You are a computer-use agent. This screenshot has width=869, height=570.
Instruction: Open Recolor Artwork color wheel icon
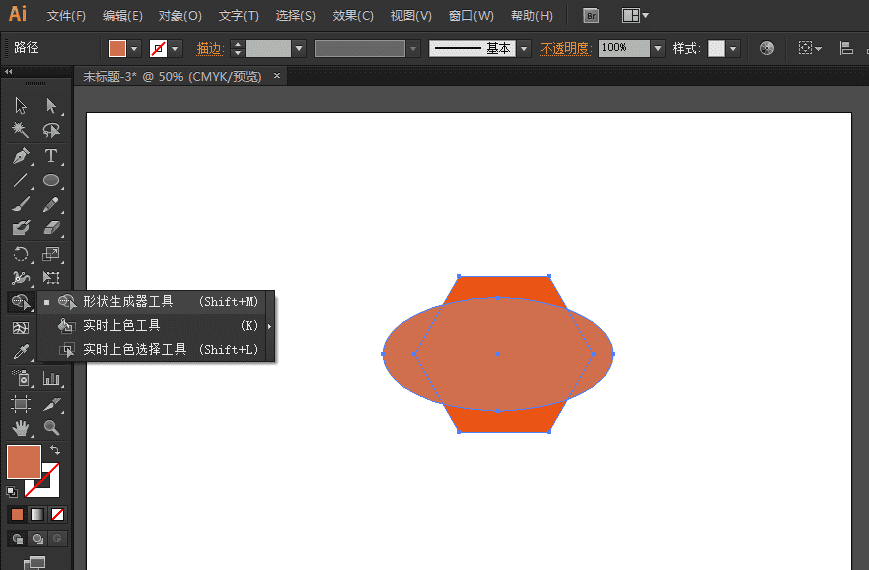tap(766, 48)
